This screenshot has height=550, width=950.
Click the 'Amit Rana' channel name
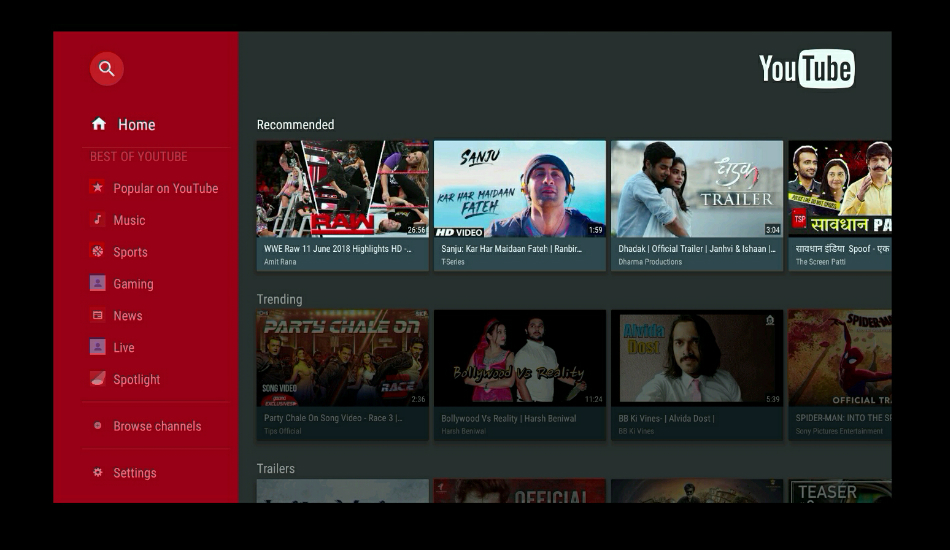280,262
